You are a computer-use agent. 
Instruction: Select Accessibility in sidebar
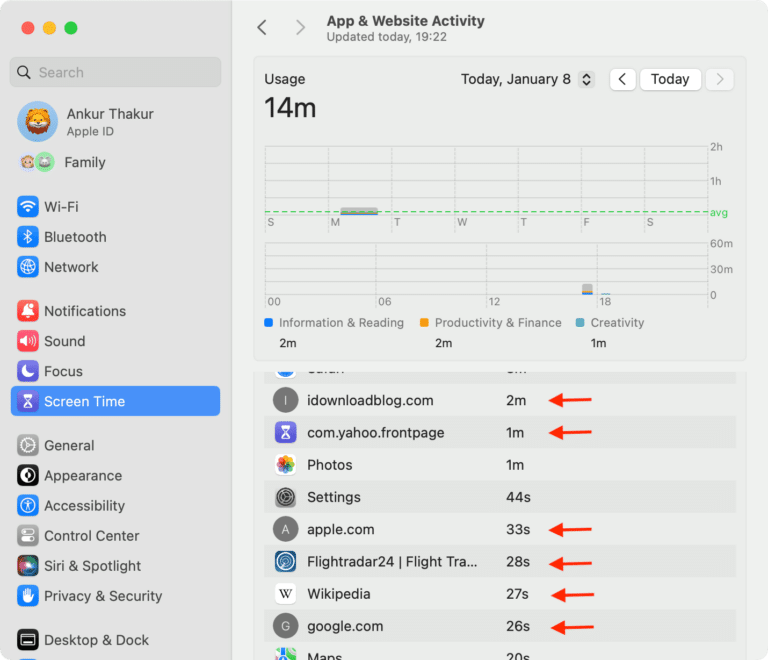coord(115,506)
